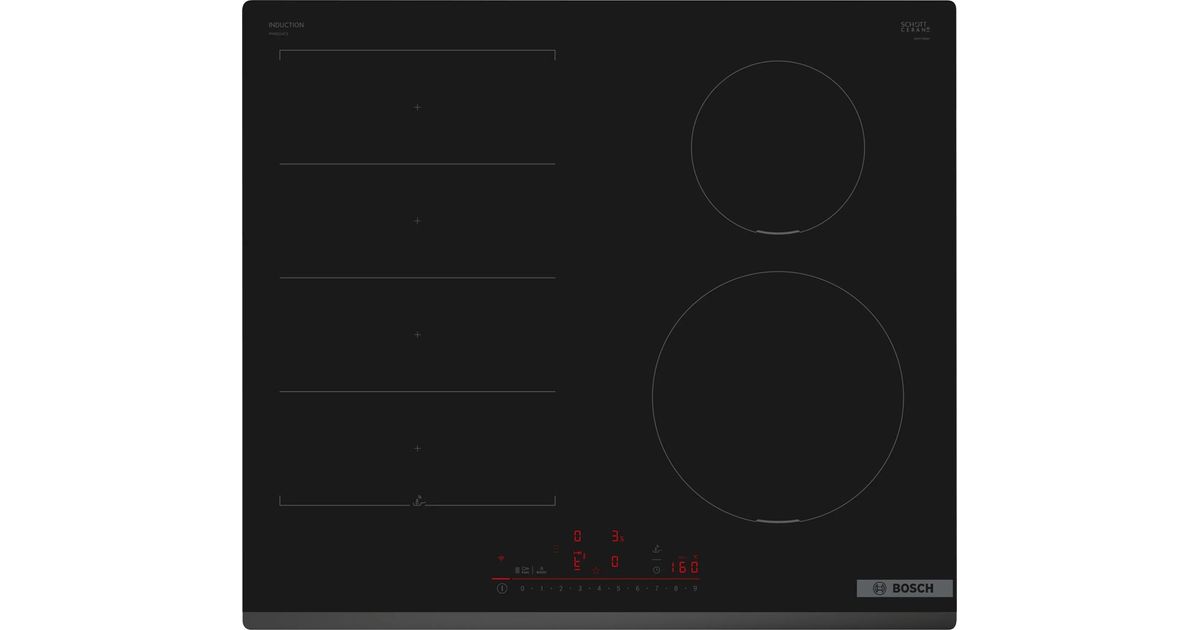
Task: Select power level 0 on the slider
Action: point(522,588)
